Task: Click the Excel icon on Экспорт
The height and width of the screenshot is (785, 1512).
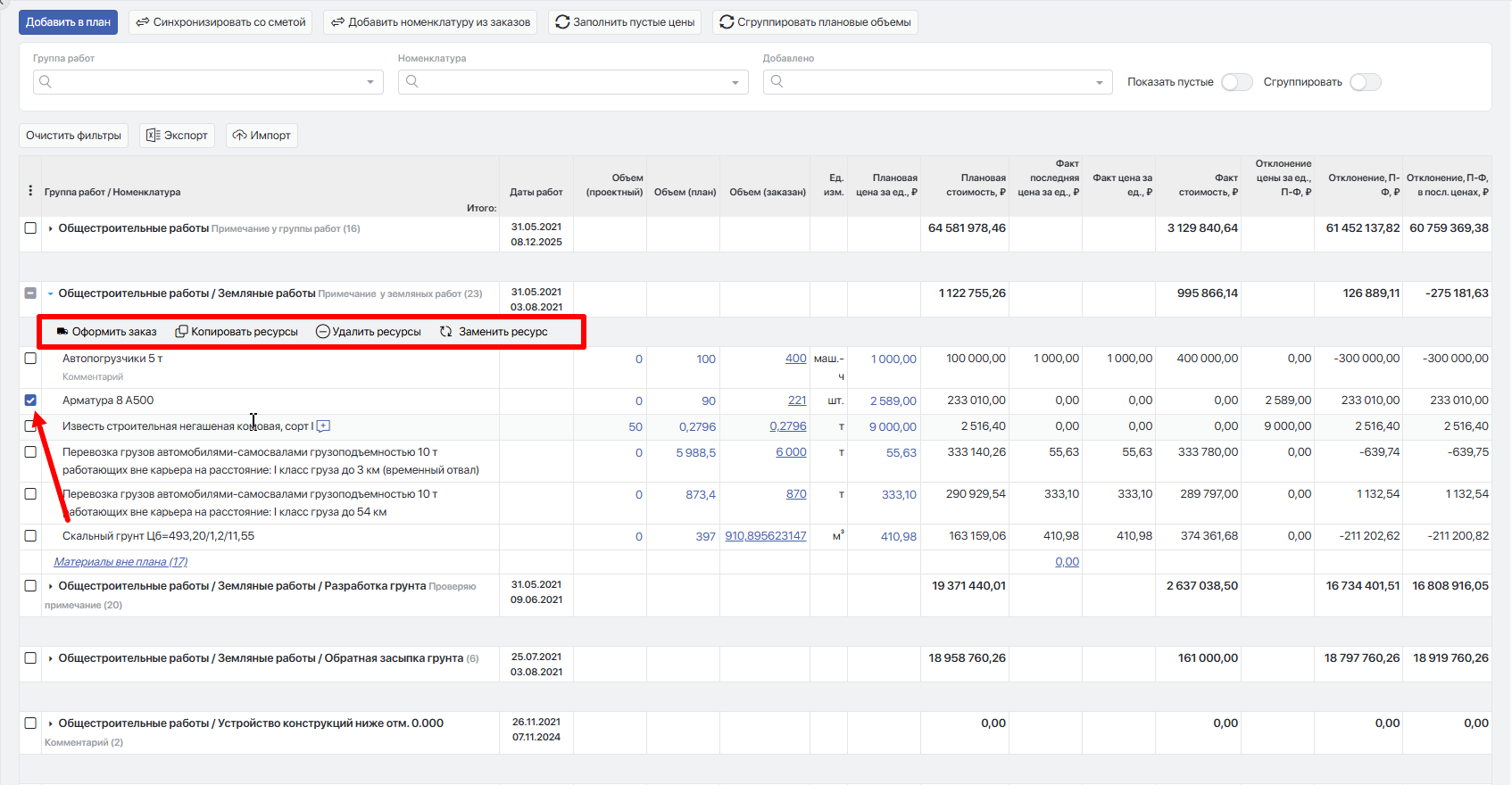Action: [153, 136]
